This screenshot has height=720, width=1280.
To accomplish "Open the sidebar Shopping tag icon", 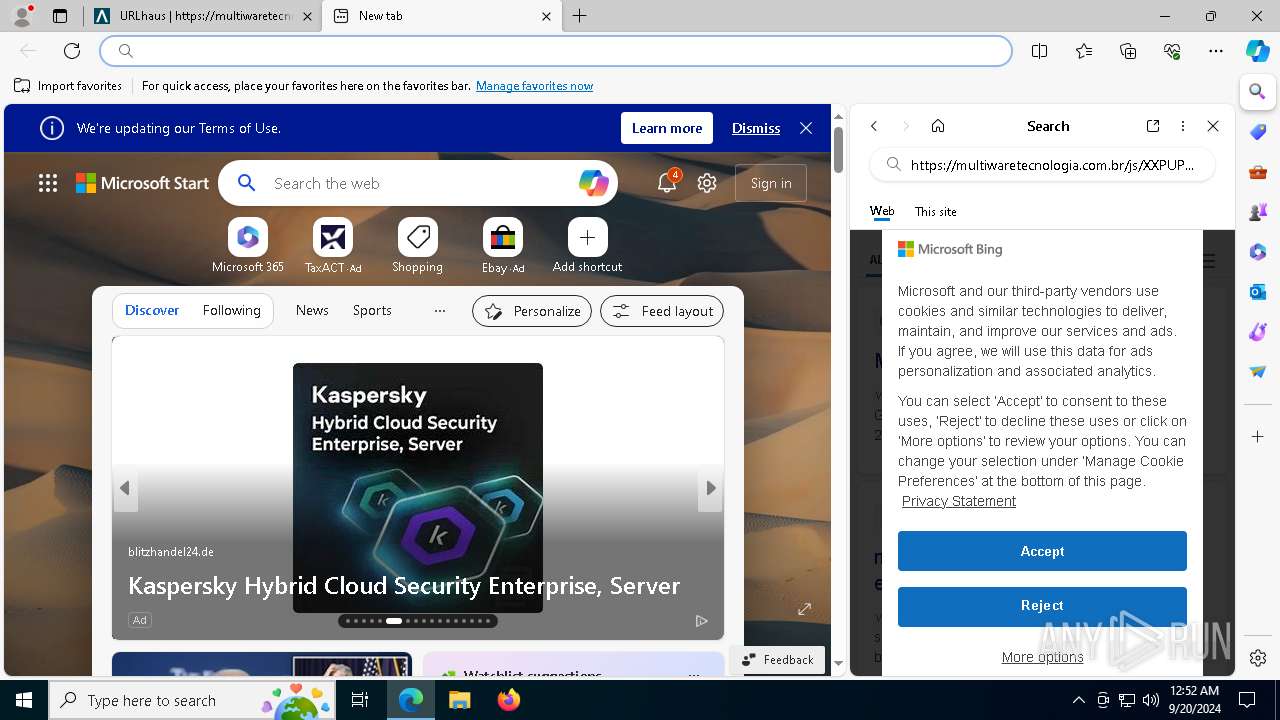I will tap(1258, 132).
